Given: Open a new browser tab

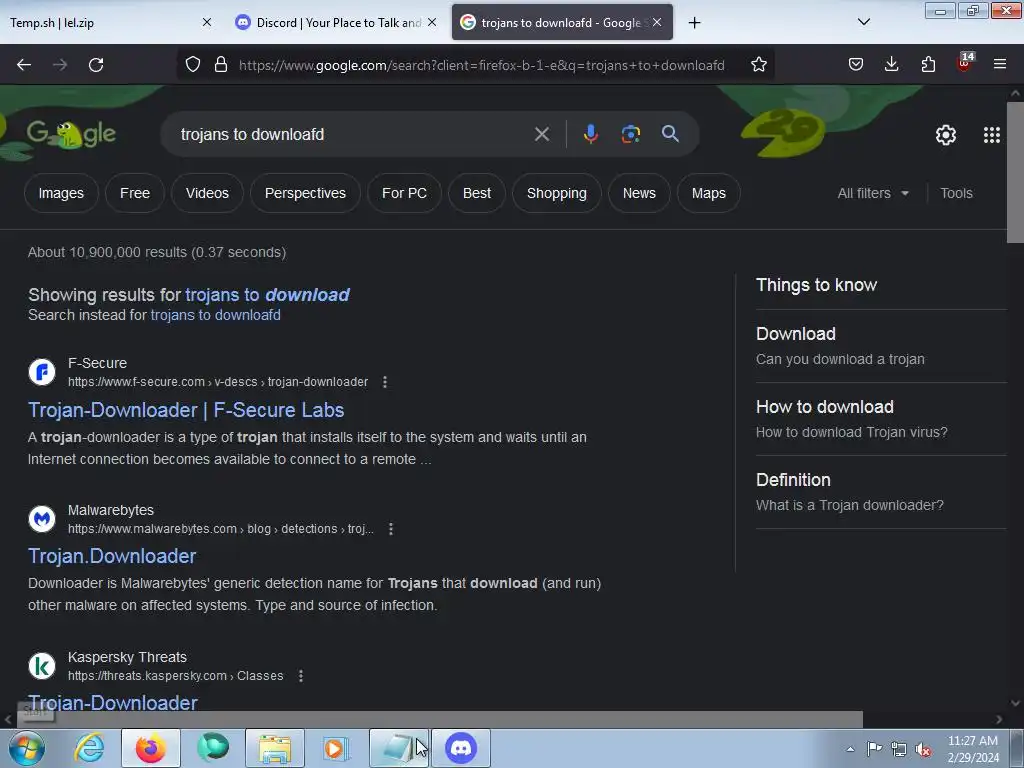Looking at the screenshot, I should (694, 23).
